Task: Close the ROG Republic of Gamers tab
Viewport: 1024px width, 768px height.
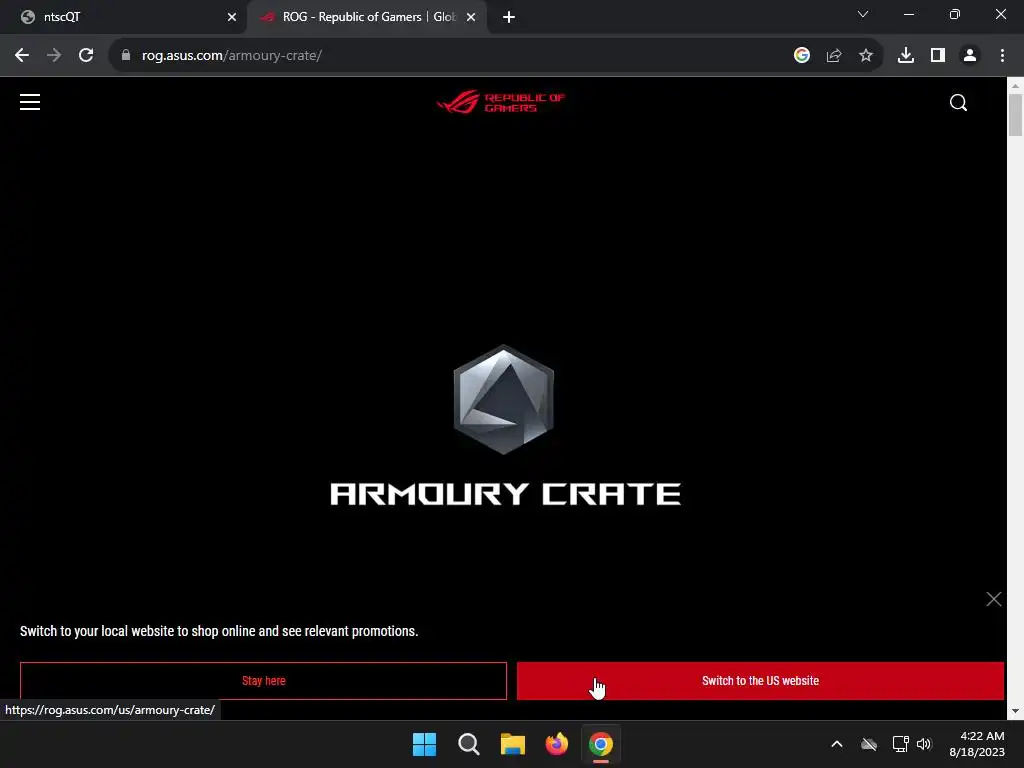Action: 471,17
